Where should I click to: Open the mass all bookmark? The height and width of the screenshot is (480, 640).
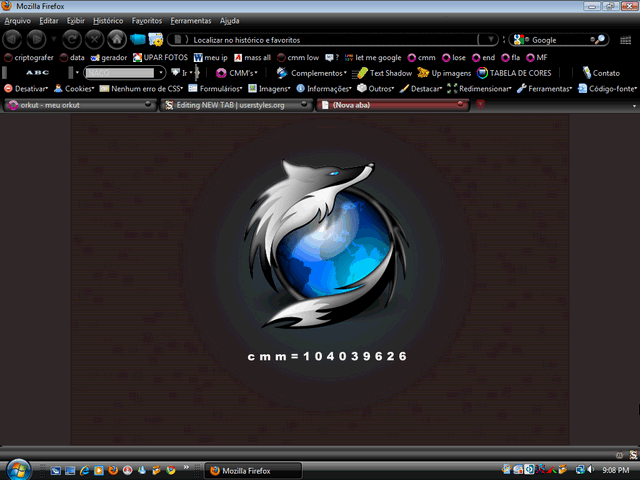(252, 58)
